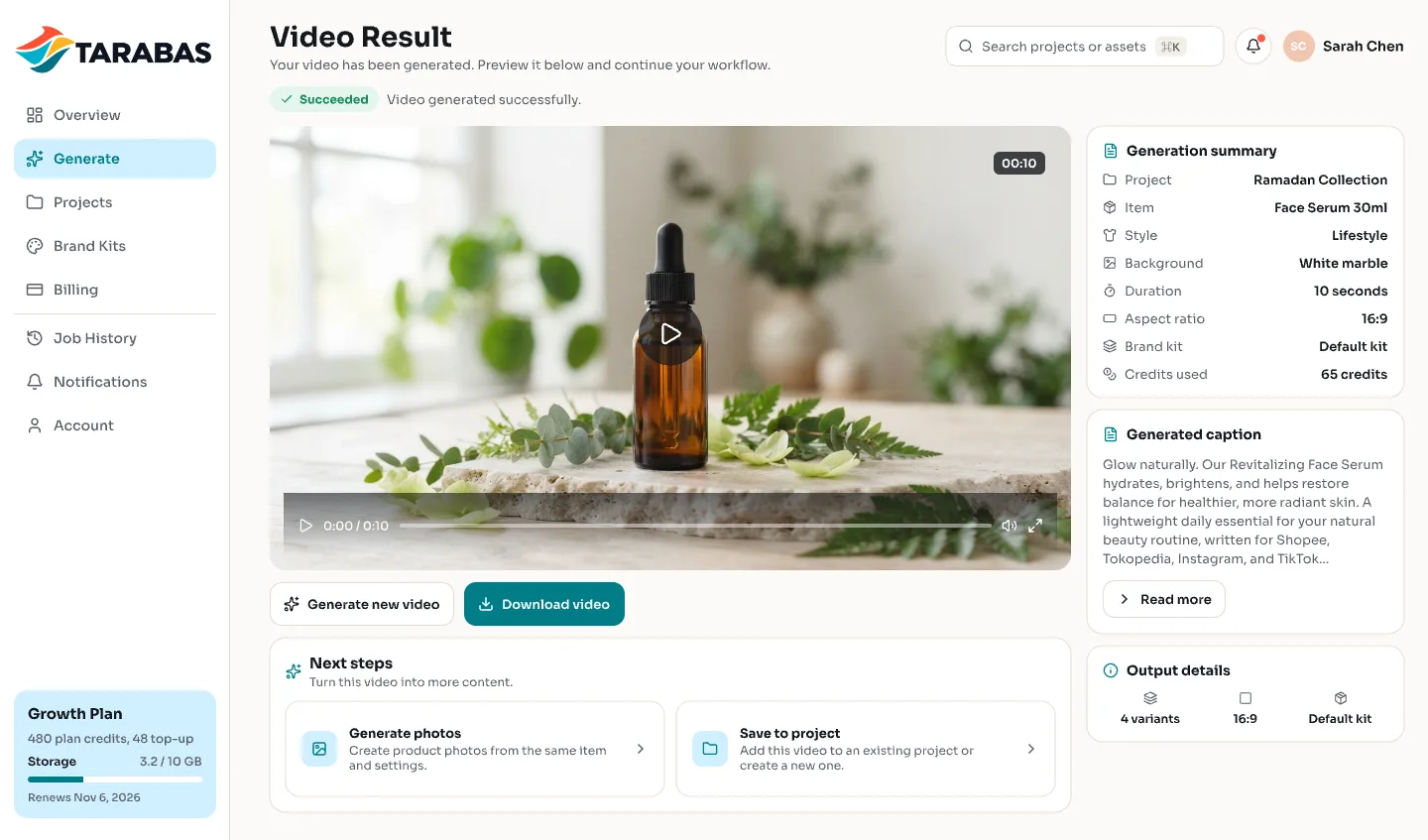Click the 00:10 duration badge on the video
This screenshot has width=1428, height=840.
tap(1019, 164)
